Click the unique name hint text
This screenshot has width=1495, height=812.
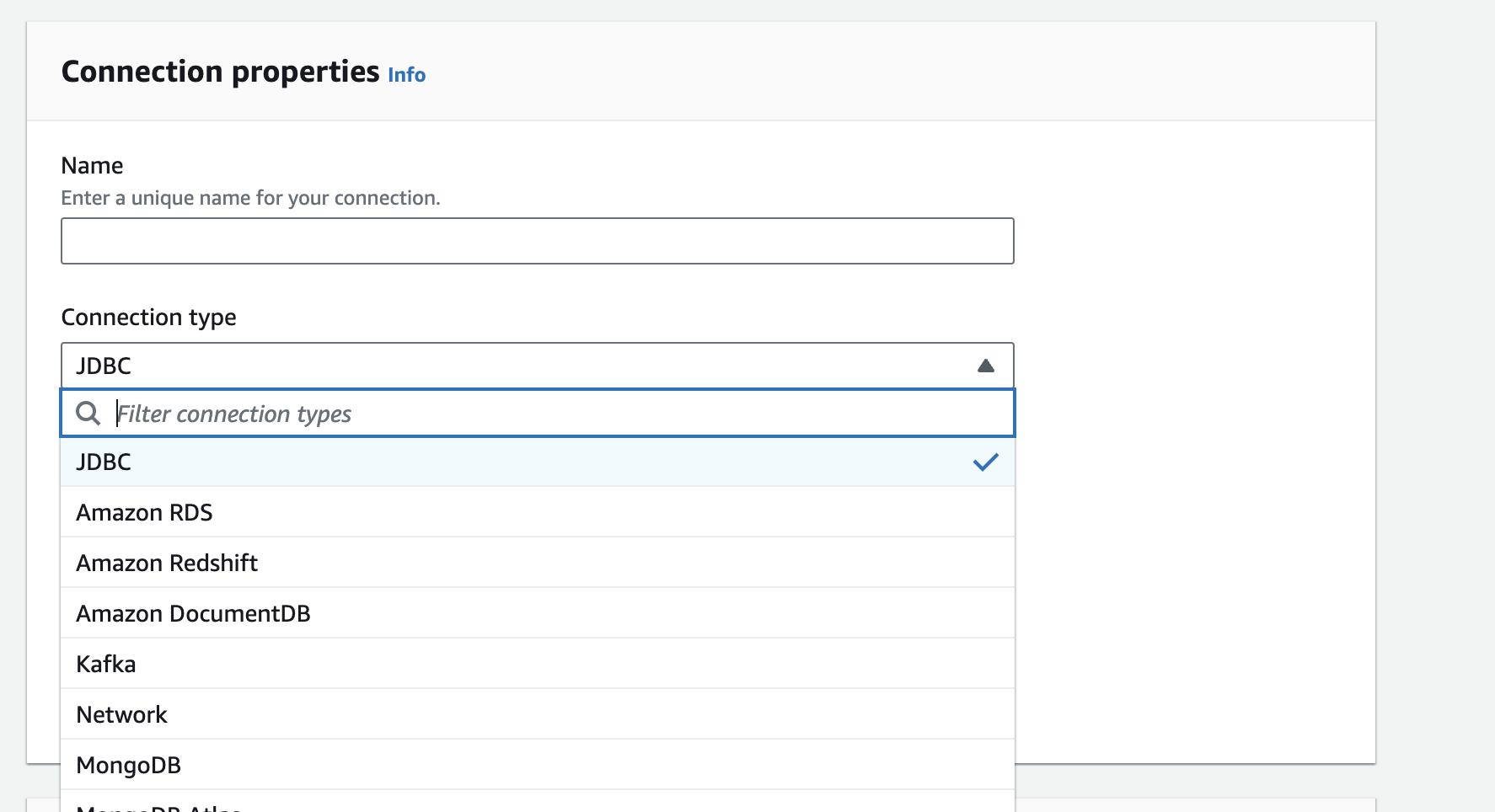point(250,198)
